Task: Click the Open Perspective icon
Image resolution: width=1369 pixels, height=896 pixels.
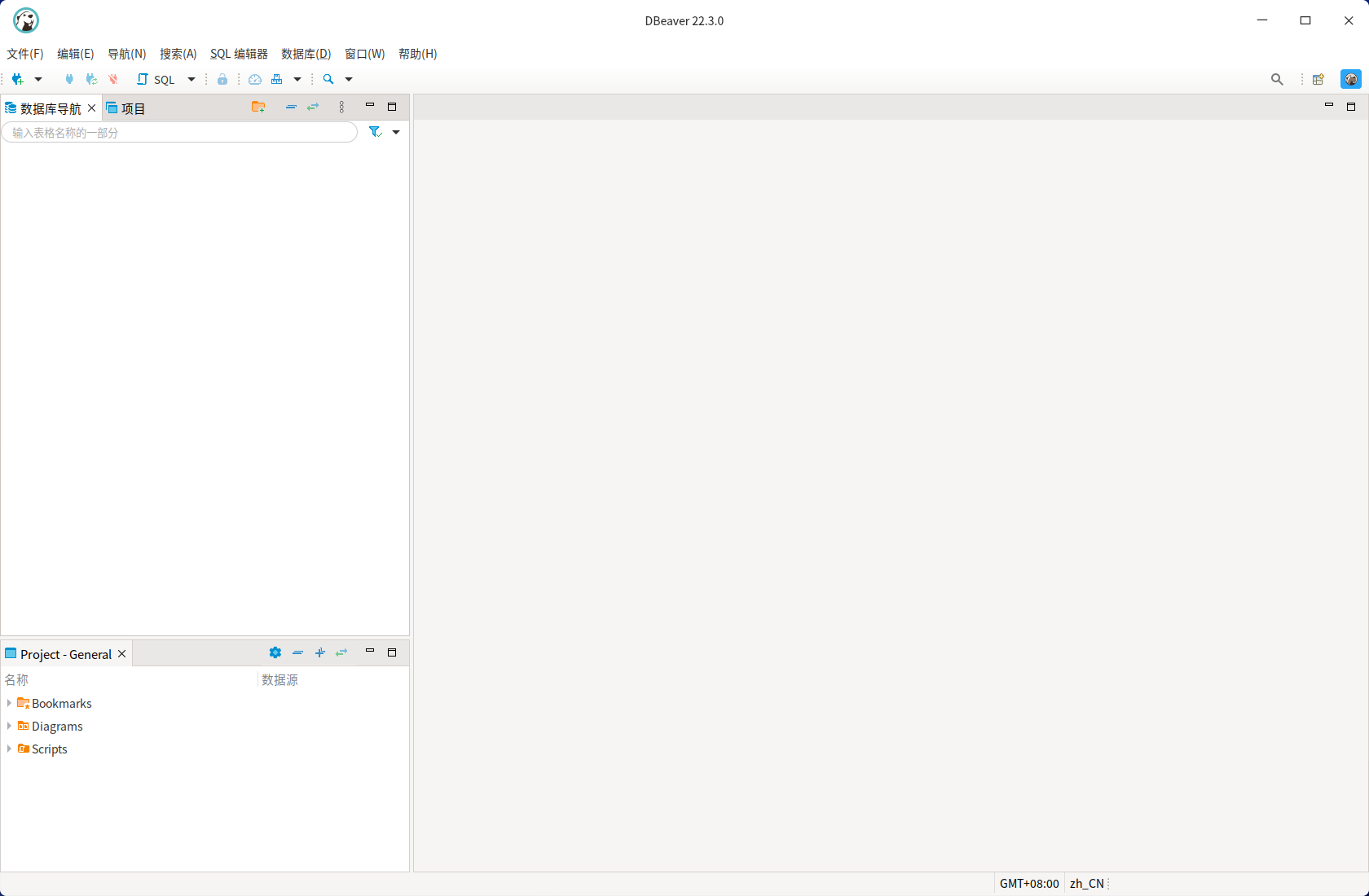Action: pyautogui.click(x=1318, y=79)
